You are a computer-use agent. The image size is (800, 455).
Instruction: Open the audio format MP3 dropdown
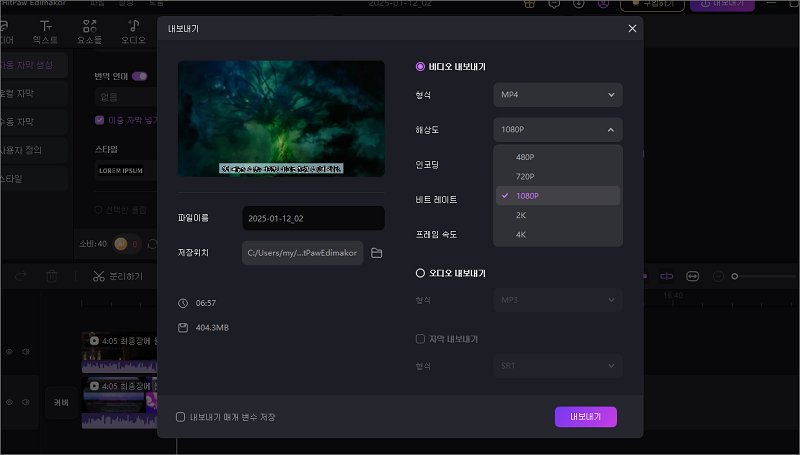pyautogui.click(x=558, y=300)
